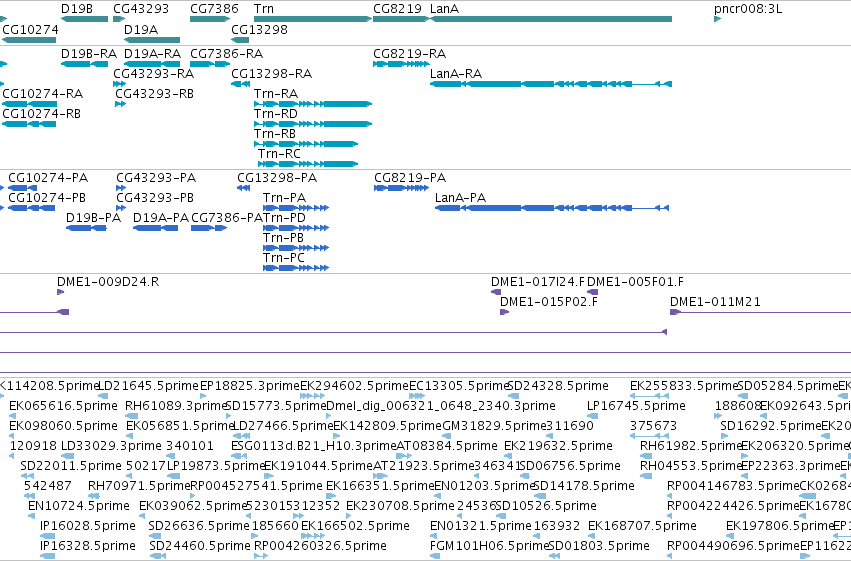Viewport: 851px width, 561px height.
Task: Select the Trn-PD protein label
Action: pyautogui.click(x=284, y=218)
